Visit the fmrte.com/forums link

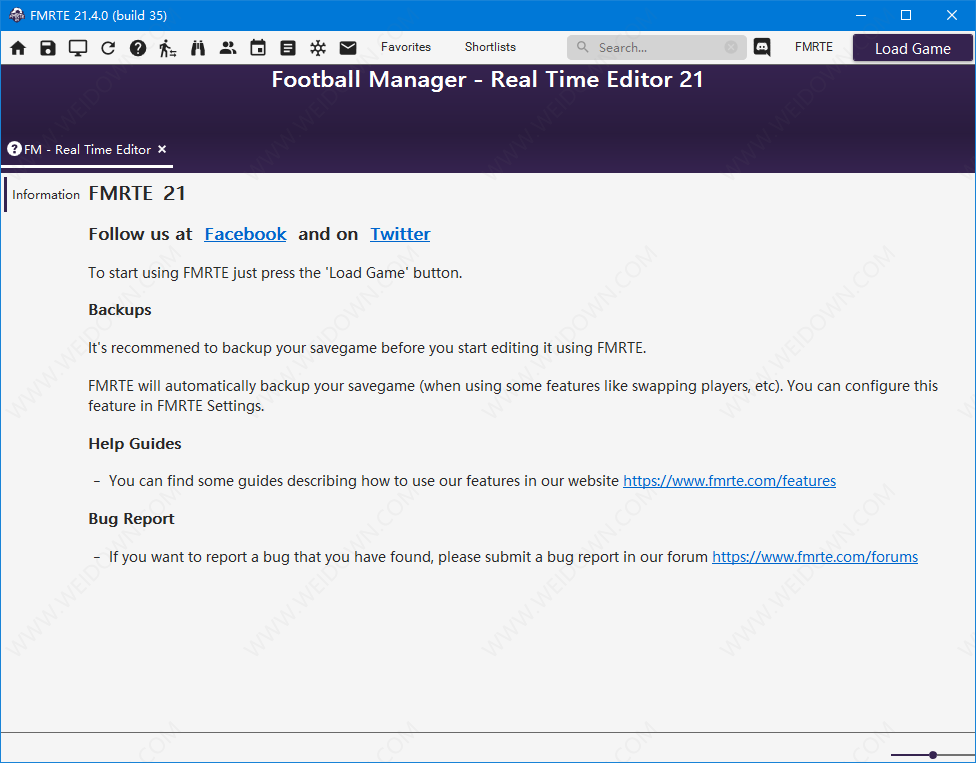(815, 557)
